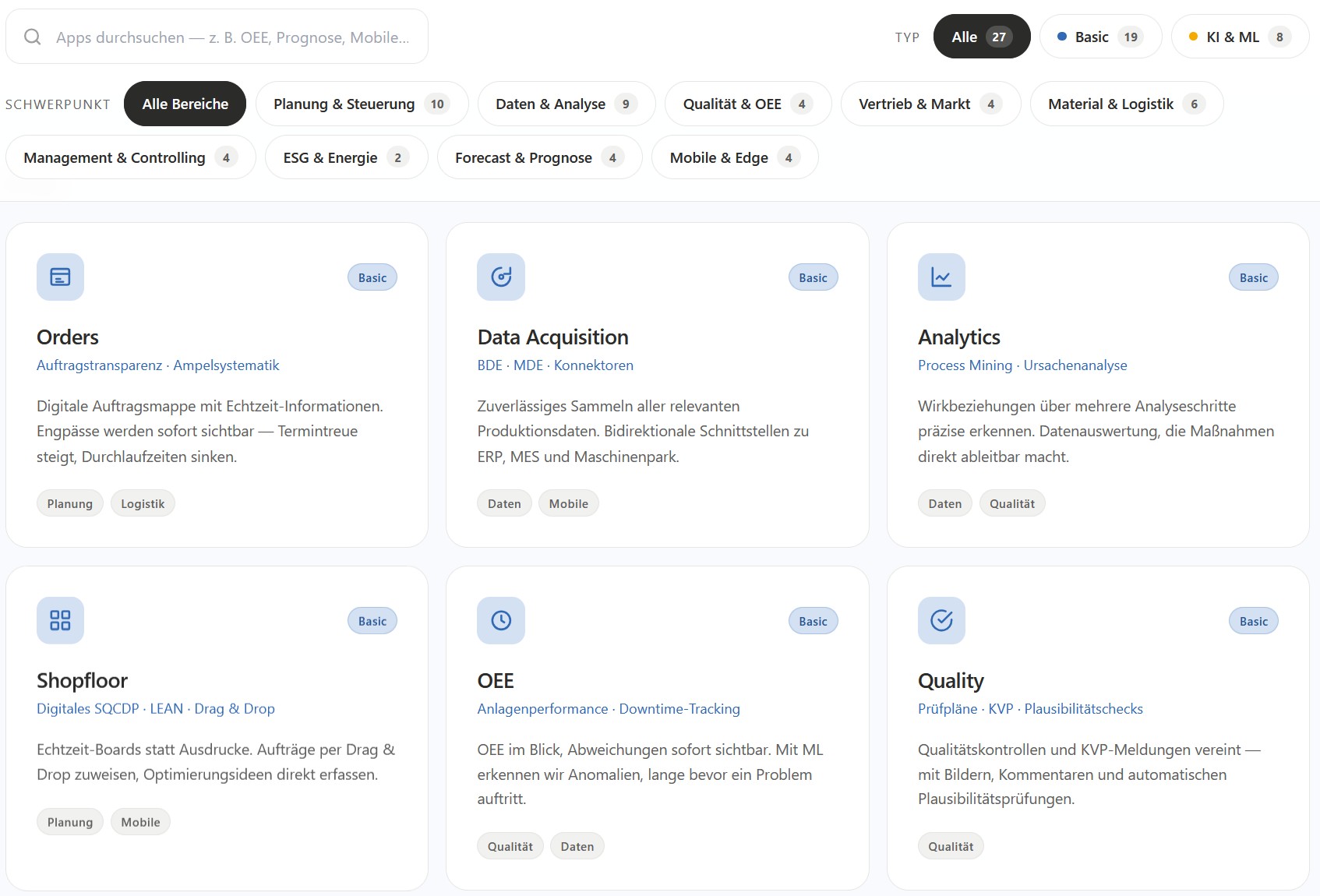Viewport: 1320px width, 896px height.
Task: Filter by ESG & Energie
Action: tap(346, 157)
